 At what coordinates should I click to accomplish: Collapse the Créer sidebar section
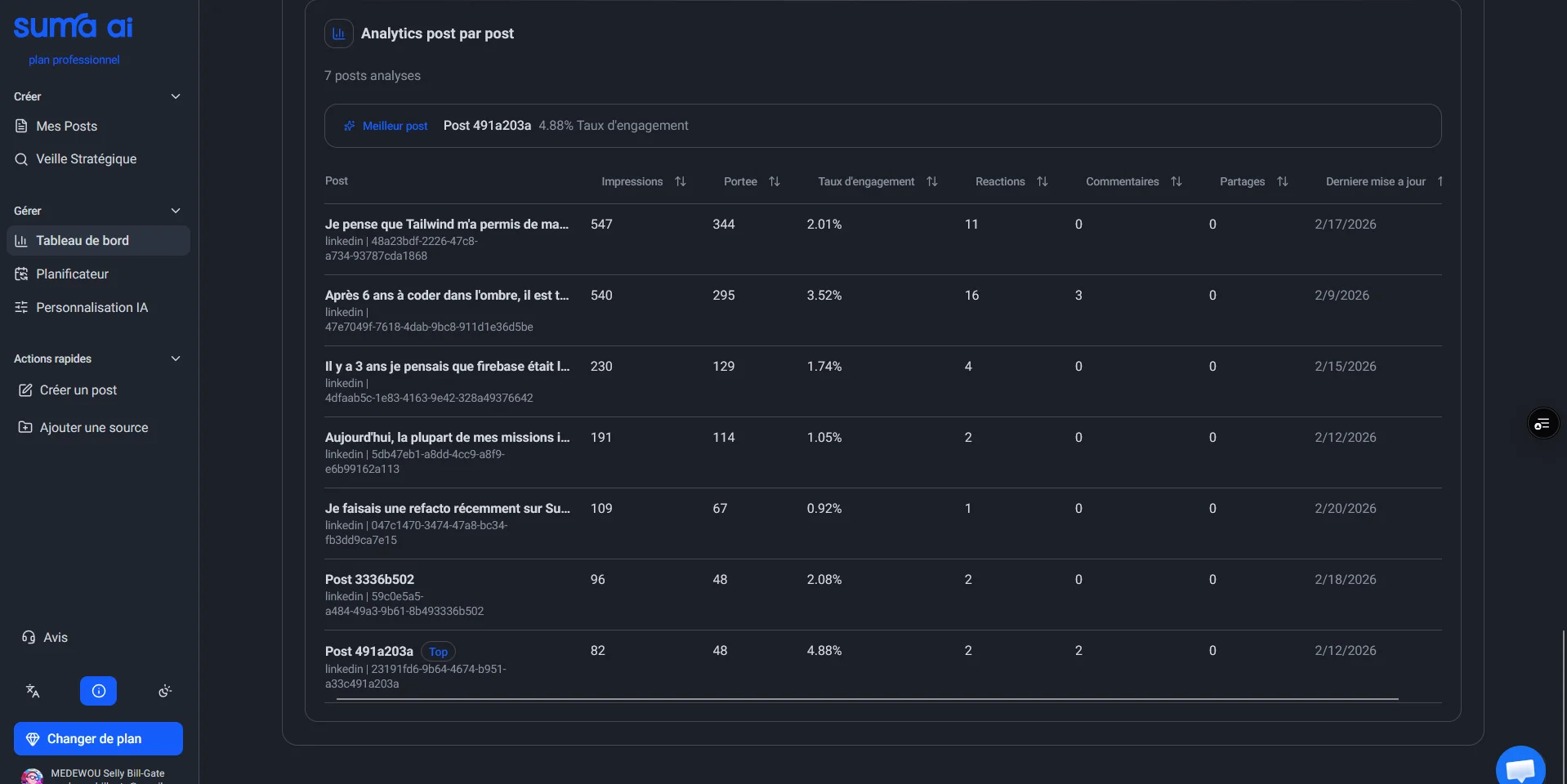coord(175,96)
